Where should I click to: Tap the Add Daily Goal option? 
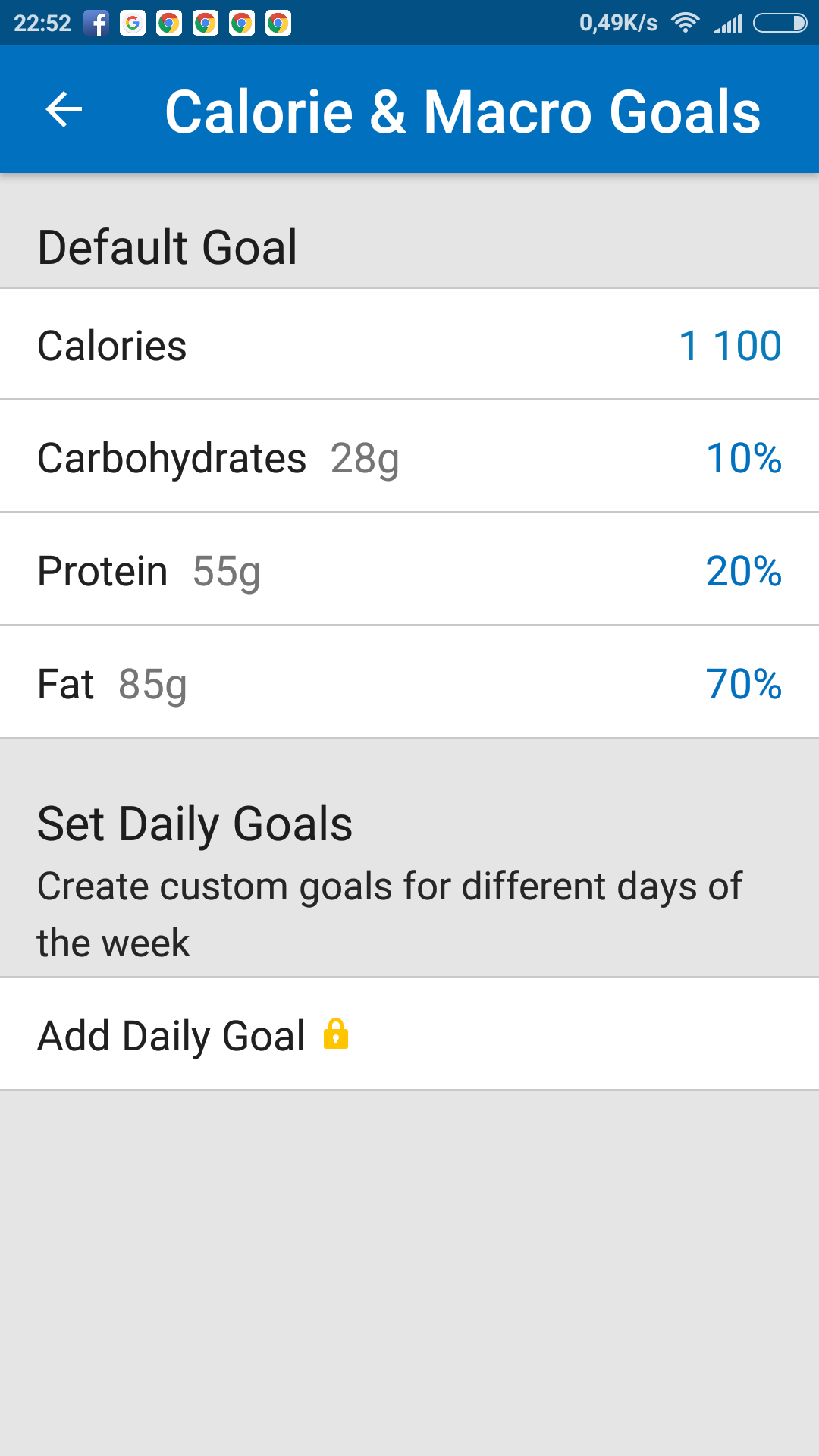click(x=171, y=1036)
